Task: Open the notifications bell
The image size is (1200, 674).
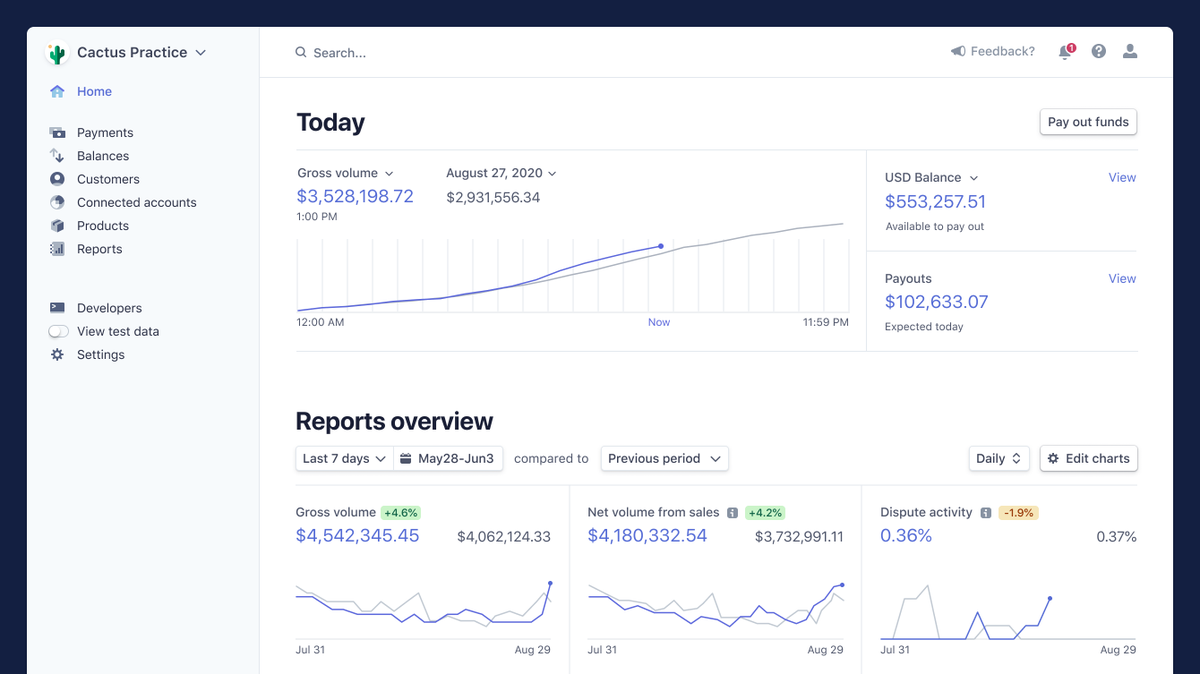Action: tap(1064, 51)
